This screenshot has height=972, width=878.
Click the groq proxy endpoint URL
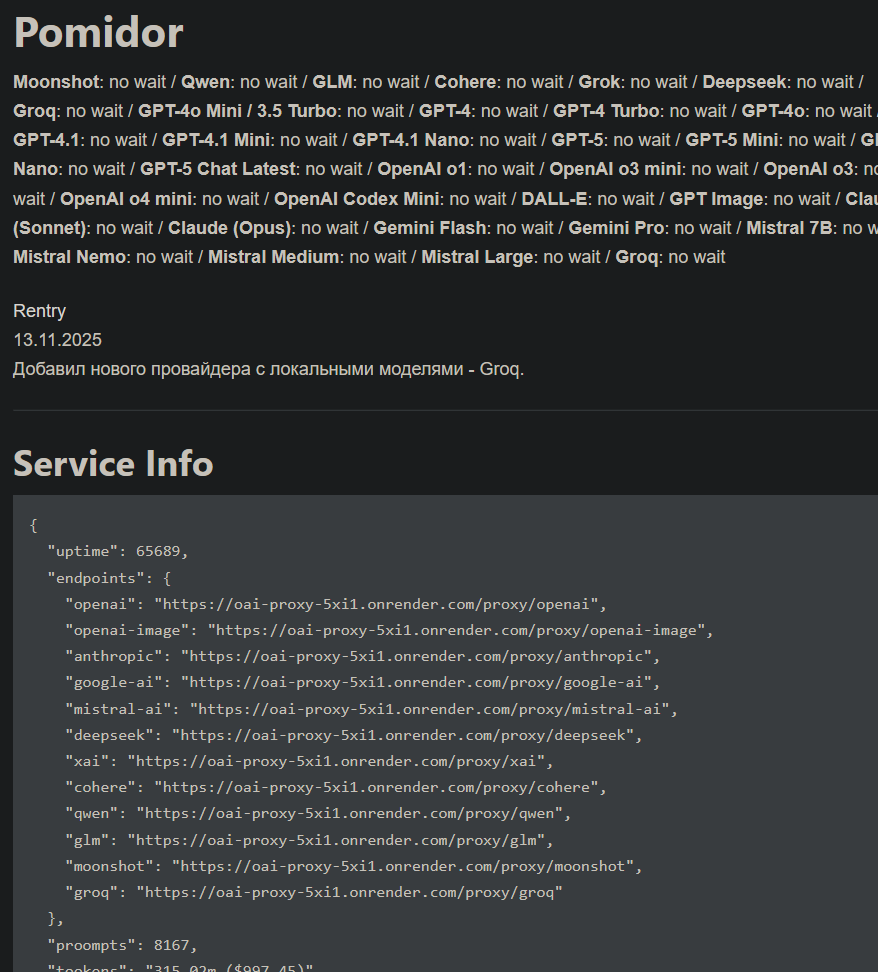click(350, 892)
